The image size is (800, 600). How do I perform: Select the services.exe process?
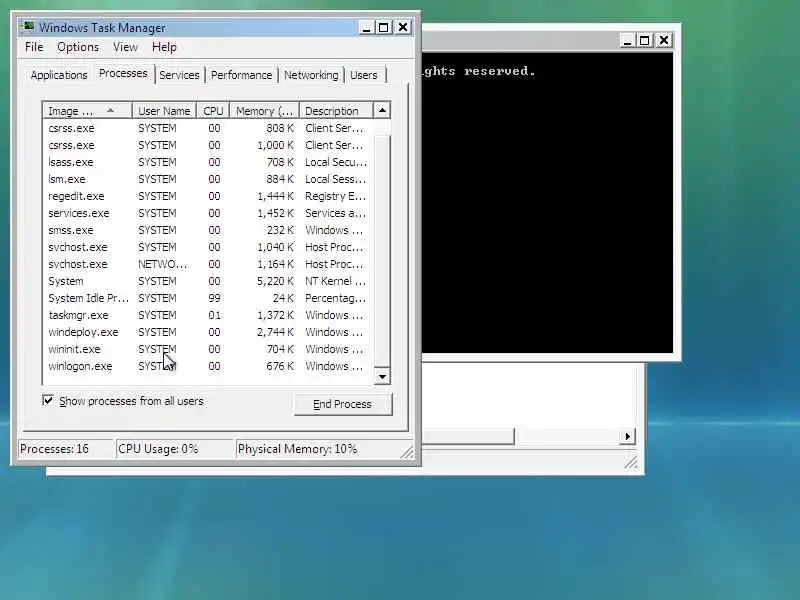(x=208, y=213)
